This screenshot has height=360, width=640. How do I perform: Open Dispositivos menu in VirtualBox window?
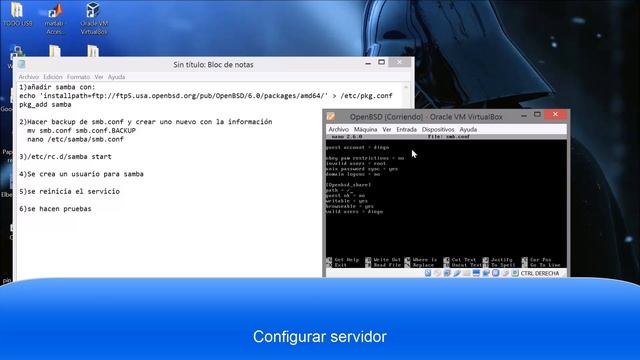point(438,129)
